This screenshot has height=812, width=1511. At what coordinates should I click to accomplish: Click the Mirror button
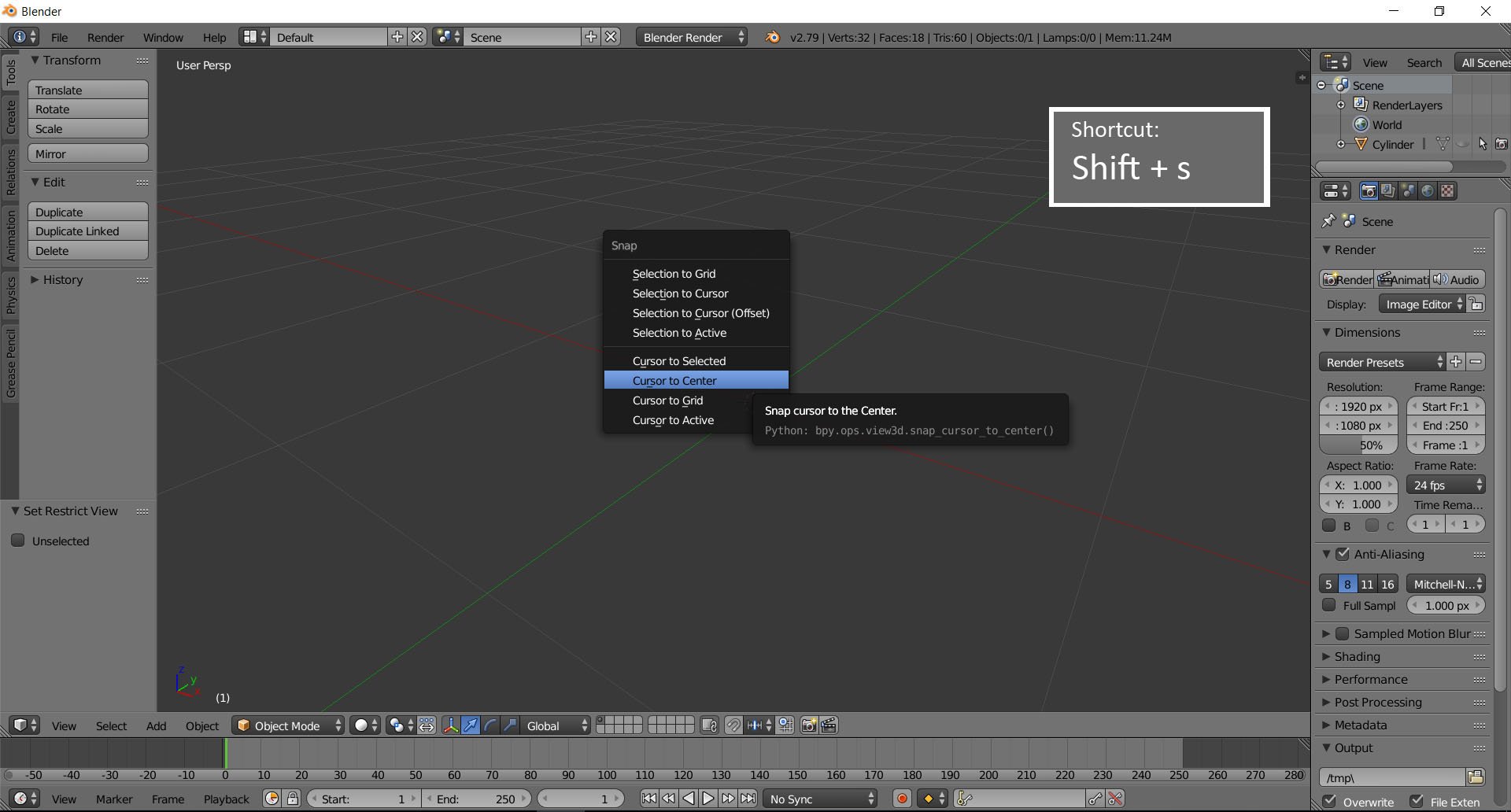coord(88,153)
